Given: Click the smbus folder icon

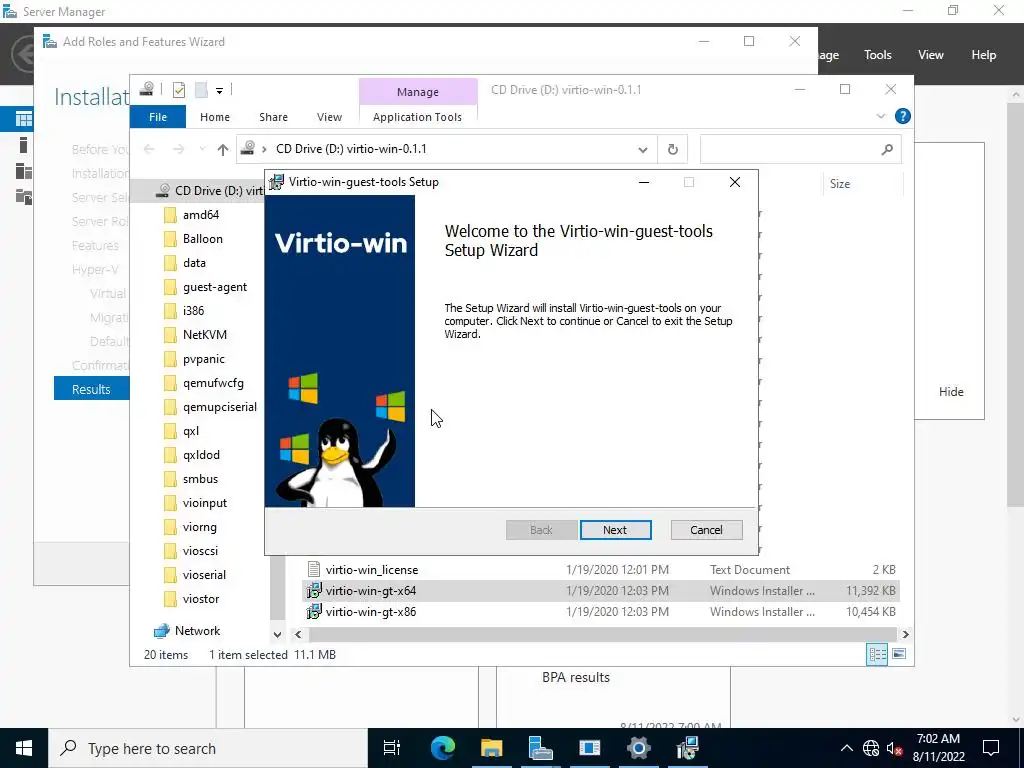Looking at the screenshot, I should point(170,479).
